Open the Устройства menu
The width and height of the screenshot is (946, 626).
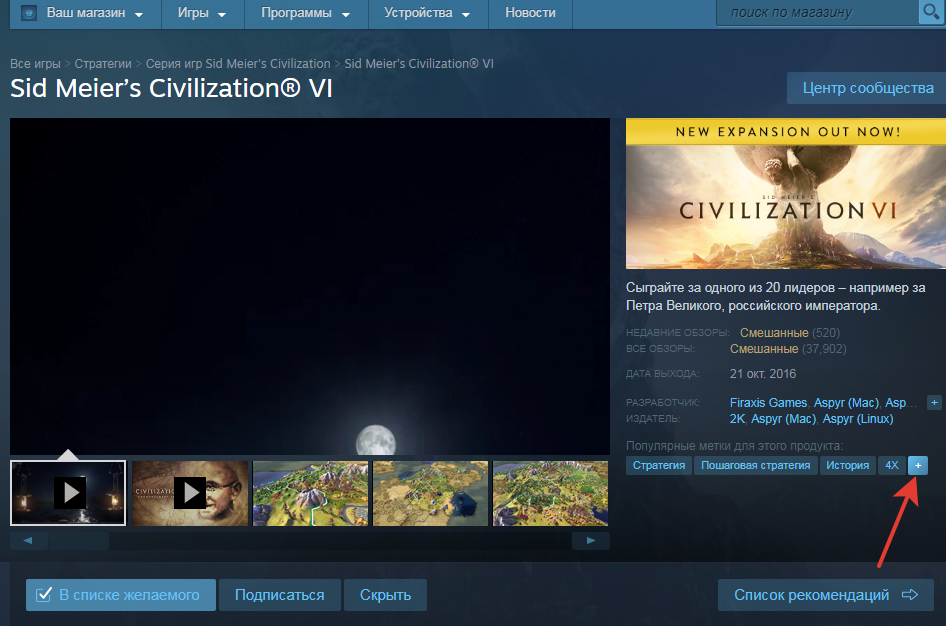tap(426, 13)
